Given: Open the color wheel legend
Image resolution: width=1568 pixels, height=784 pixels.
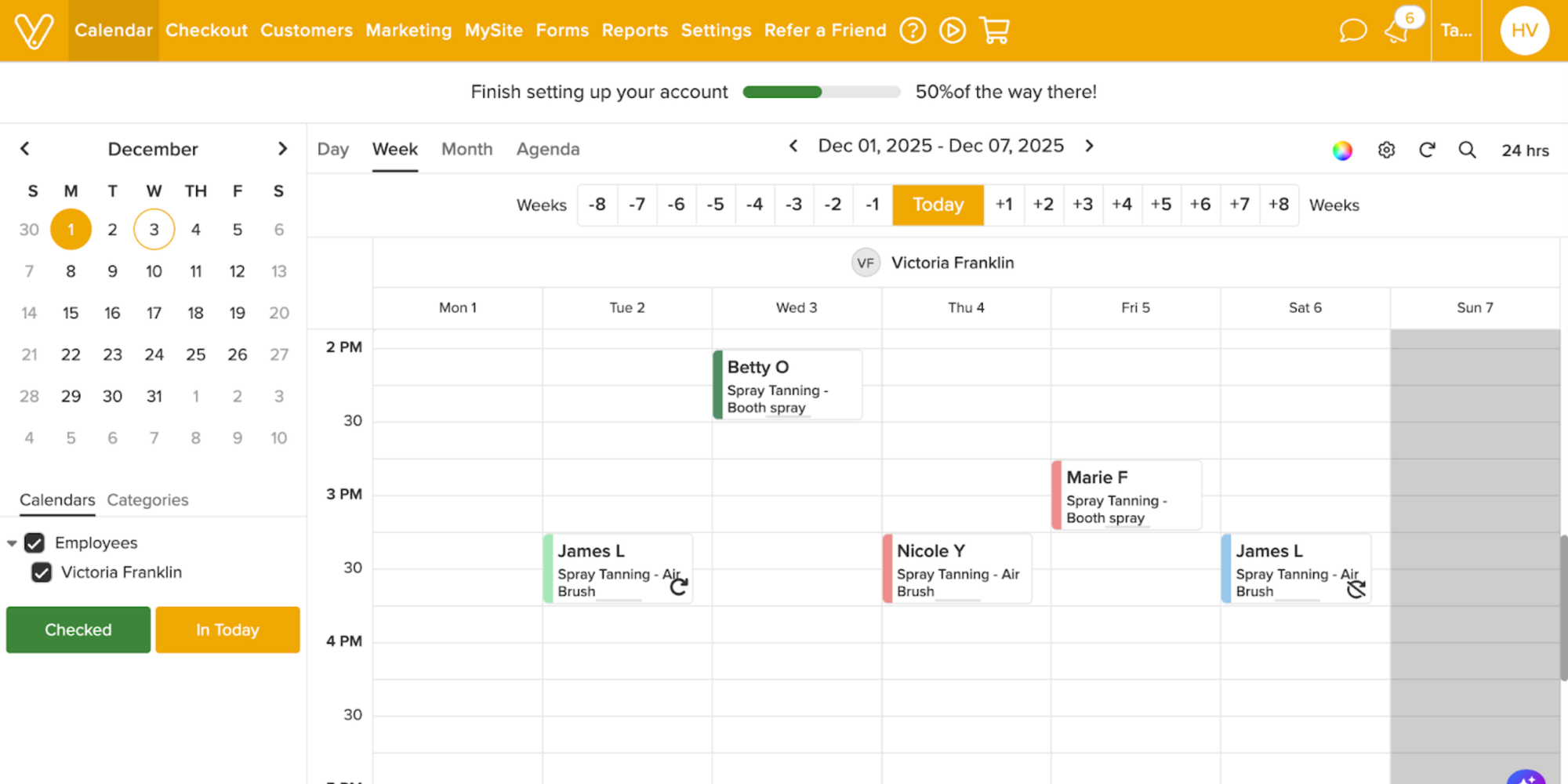Looking at the screenshot, I should coord(1342,150).
